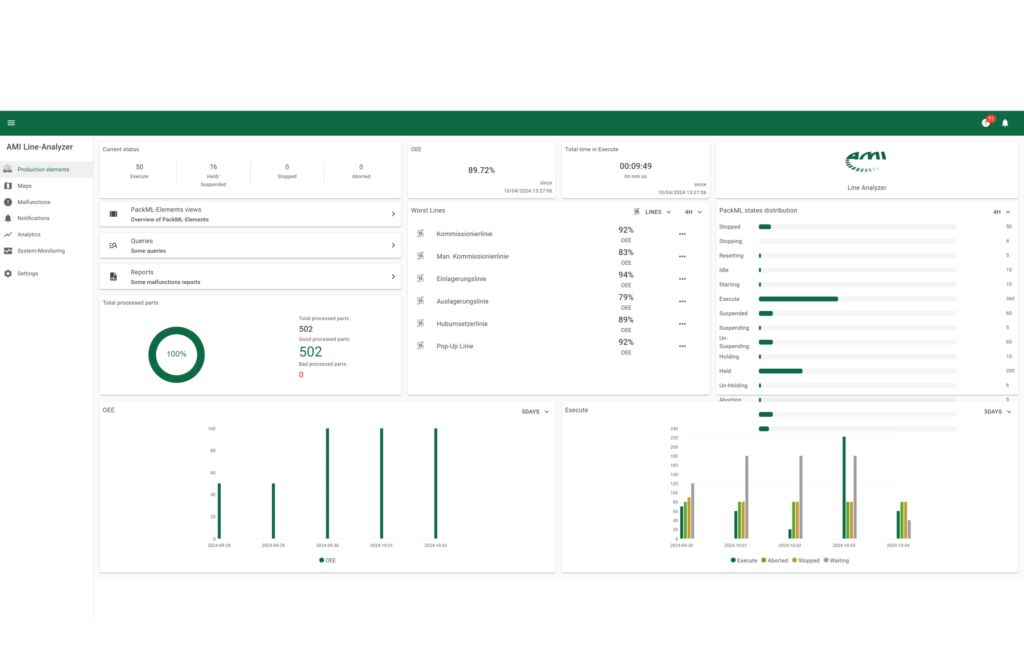This screenshot has width=1024, height=663.
Task: Open three-dot menu for Pop-Up Linie
Action: pyautogui.click(x=682, y=346)
